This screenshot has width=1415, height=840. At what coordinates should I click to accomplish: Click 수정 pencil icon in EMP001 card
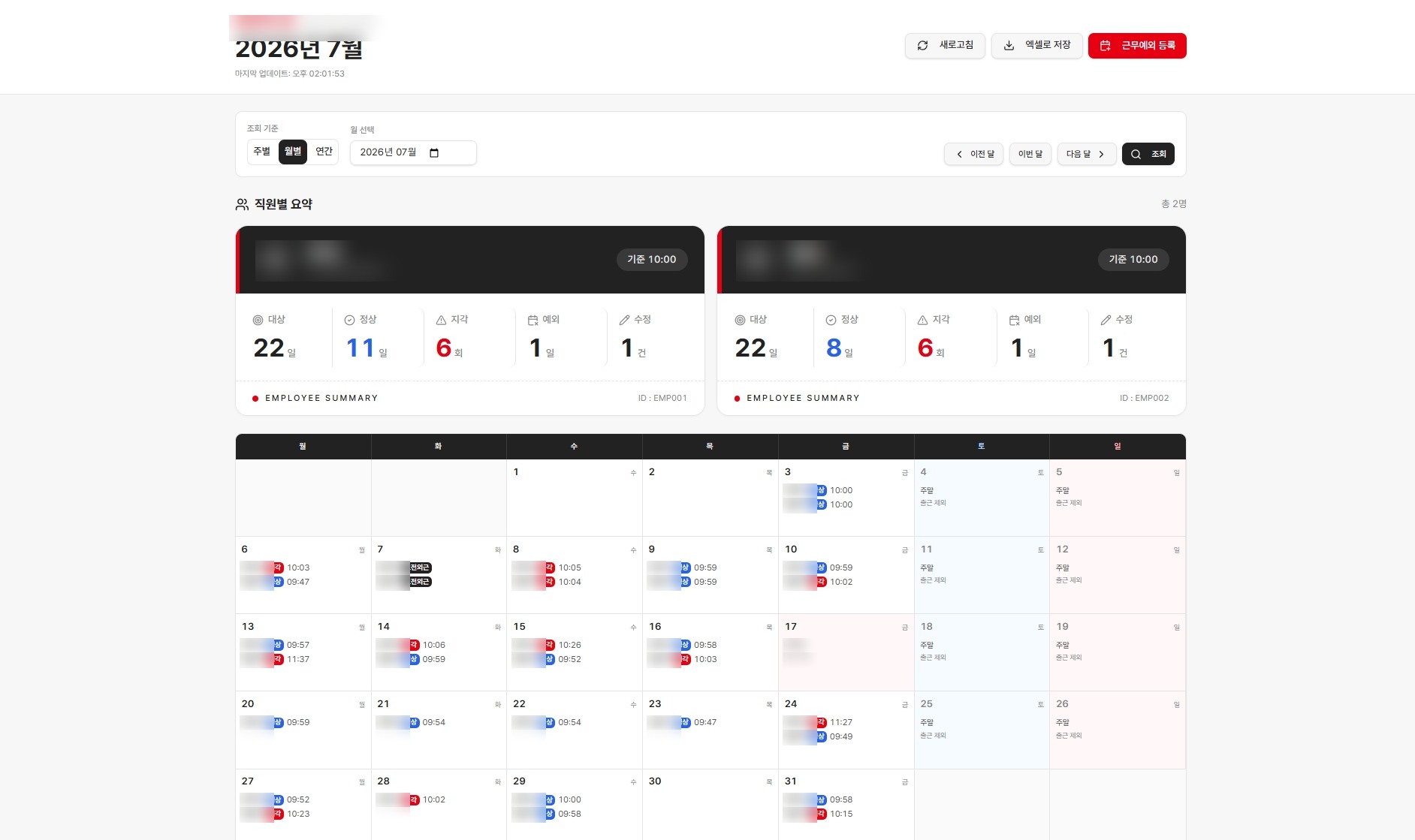tap(624, 320)
